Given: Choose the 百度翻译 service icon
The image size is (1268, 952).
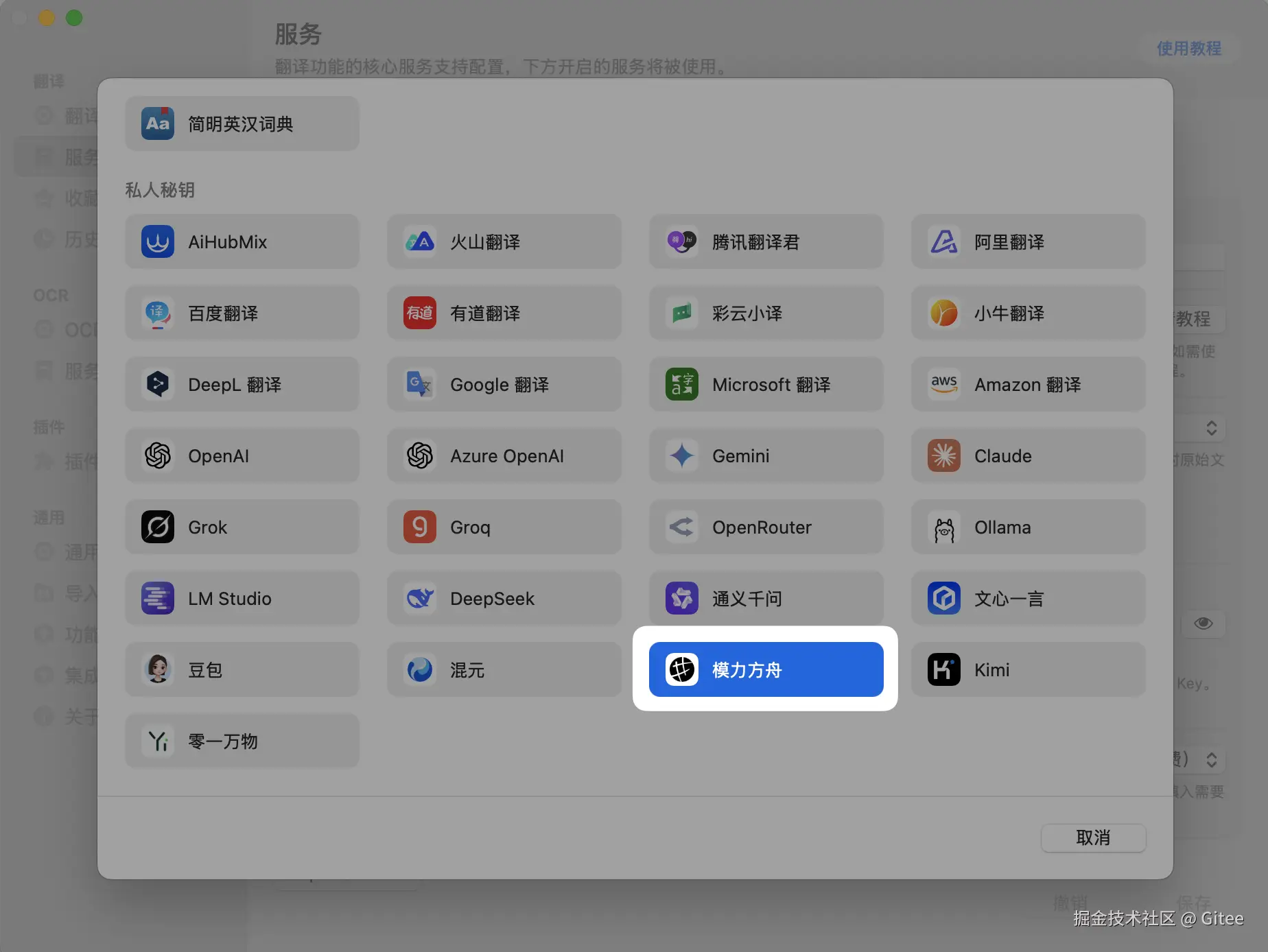Looking at the screenshot, I should pos(158,313).
